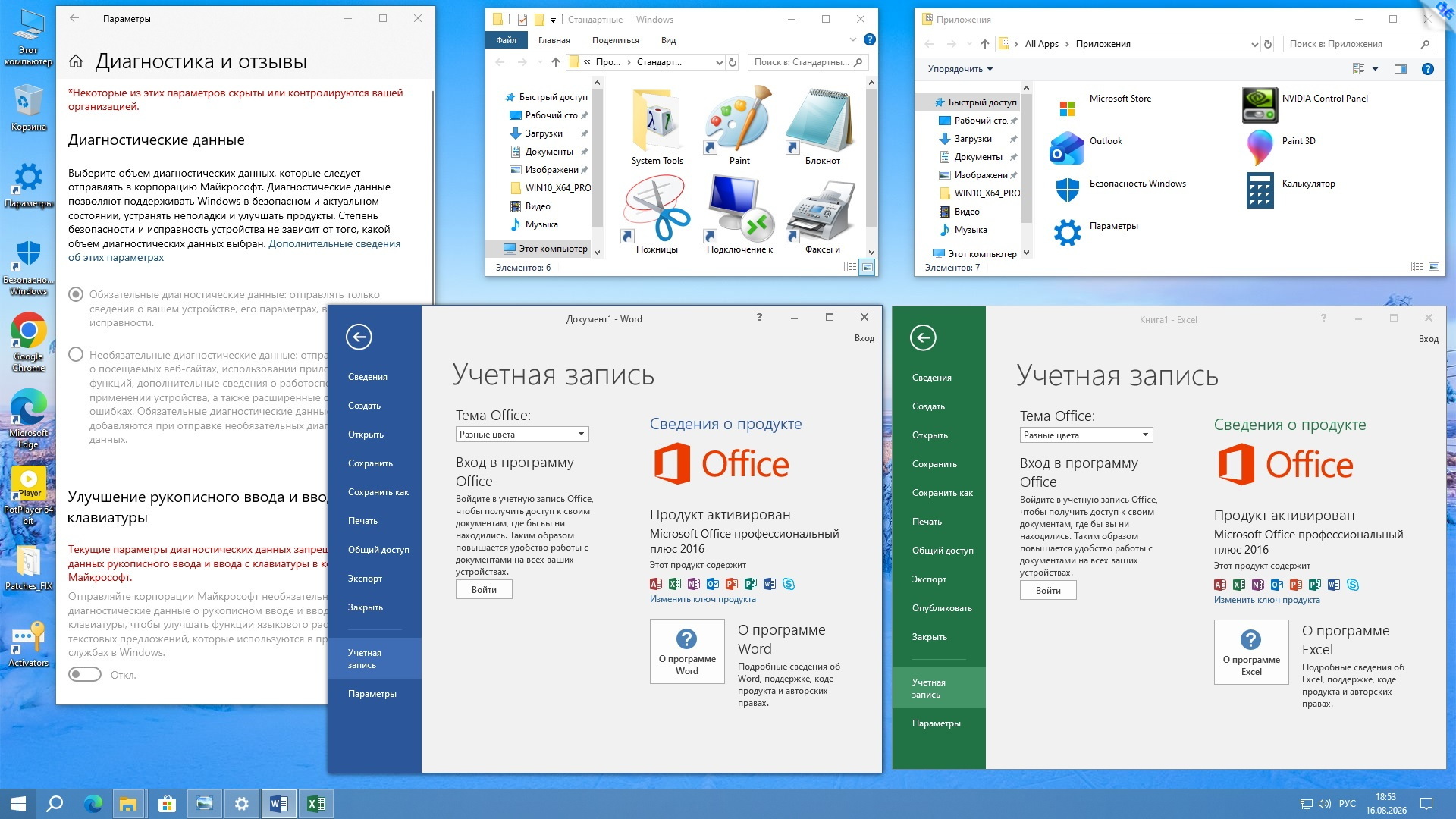Open the Тема Office dropdown in Excel

[1086, 435]
